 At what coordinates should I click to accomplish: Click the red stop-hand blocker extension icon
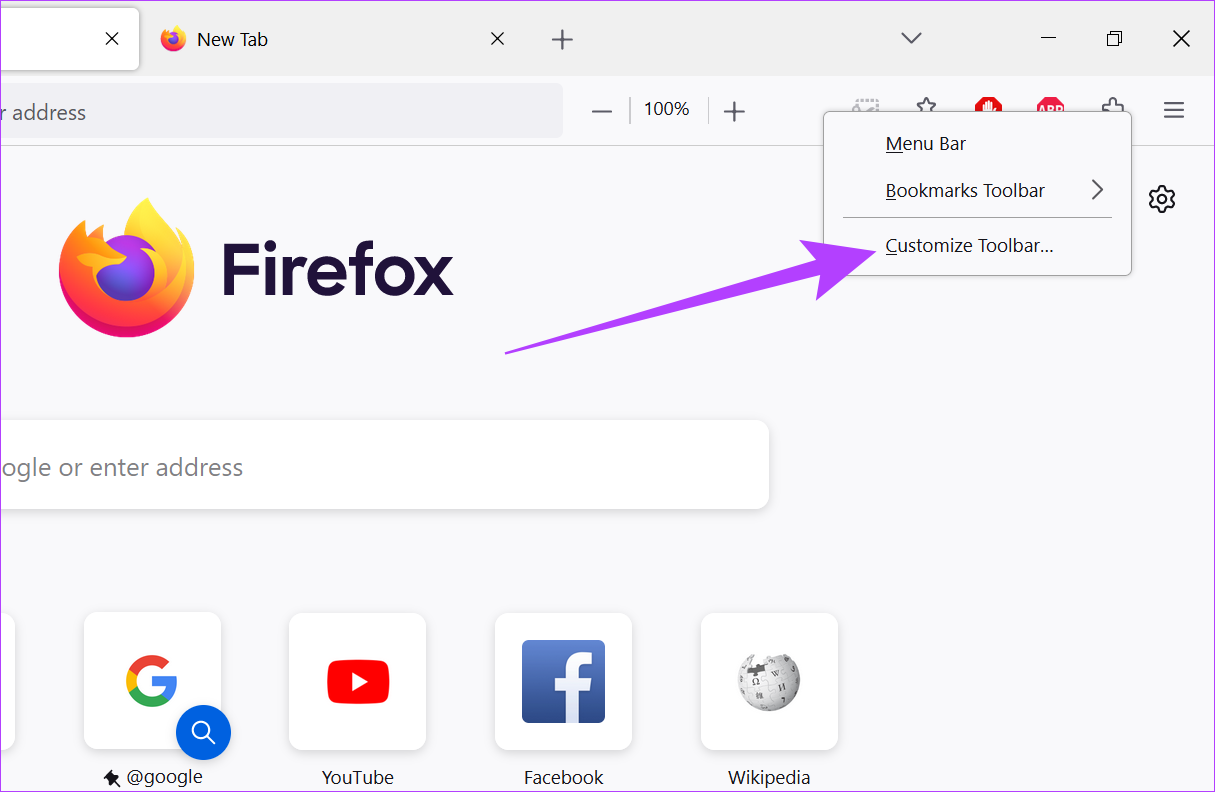(x=988, y=107)
